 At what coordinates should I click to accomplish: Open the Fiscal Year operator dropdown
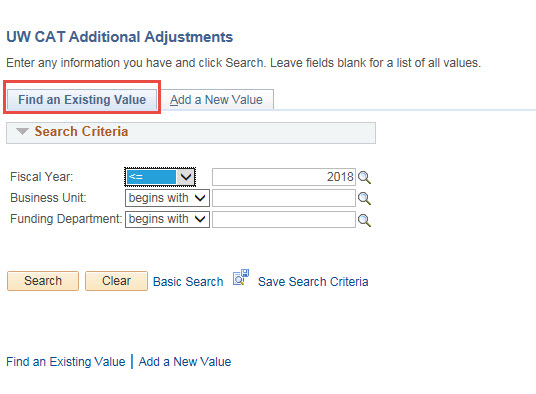(x=160, y=177)
